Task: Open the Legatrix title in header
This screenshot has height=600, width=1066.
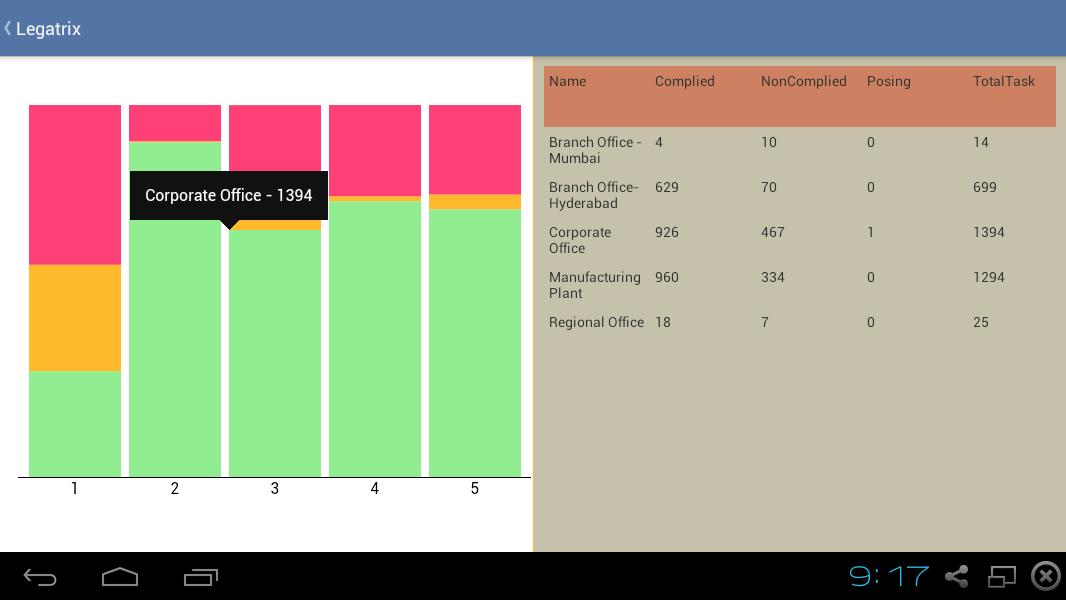Action: (x=48, y=29)
